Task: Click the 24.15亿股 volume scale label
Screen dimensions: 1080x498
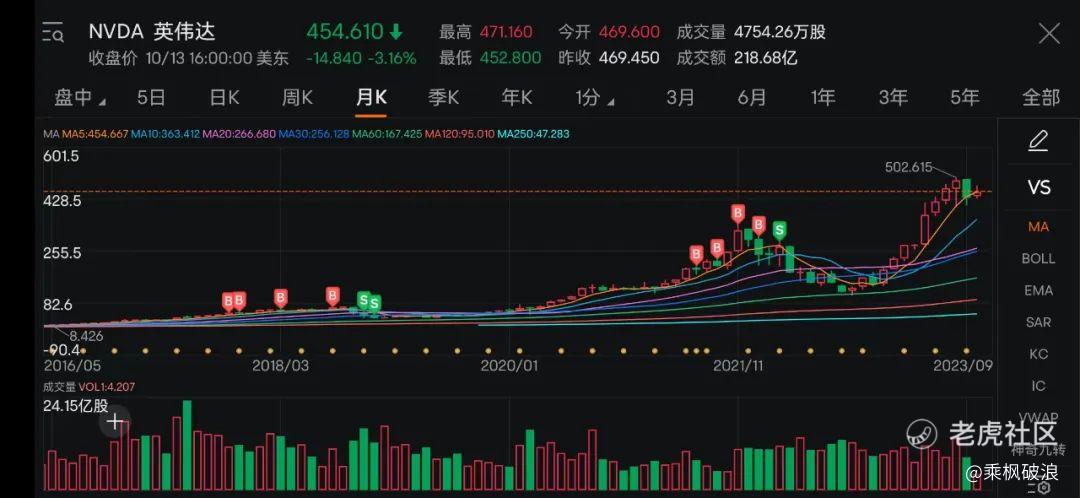Action: coord(76,406)
